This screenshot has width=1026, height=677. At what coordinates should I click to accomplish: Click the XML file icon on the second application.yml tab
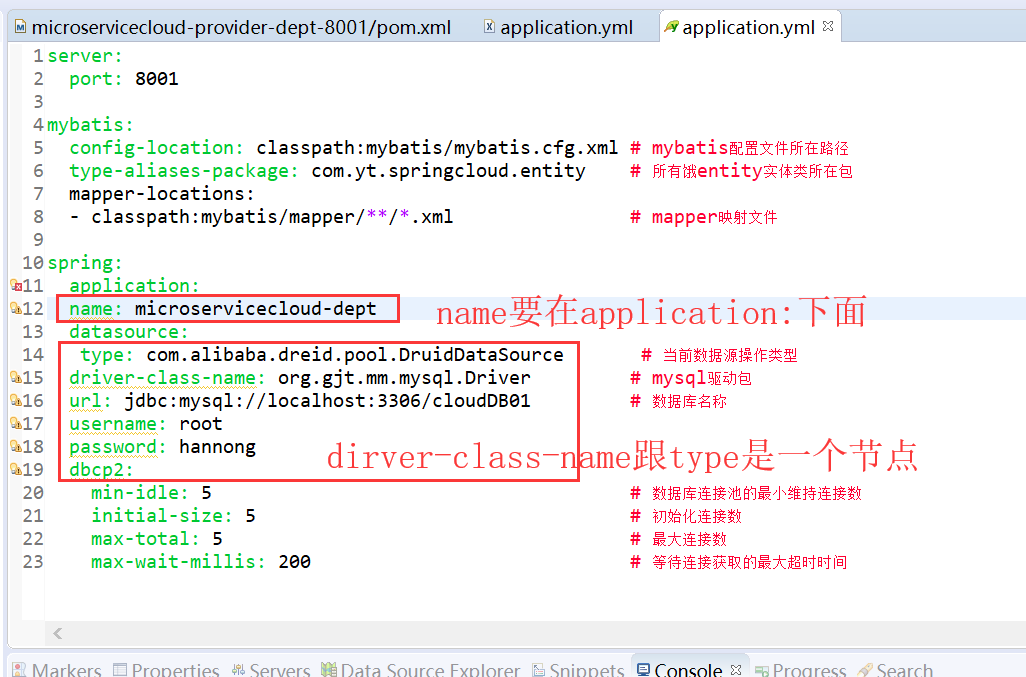pos(490,27)
